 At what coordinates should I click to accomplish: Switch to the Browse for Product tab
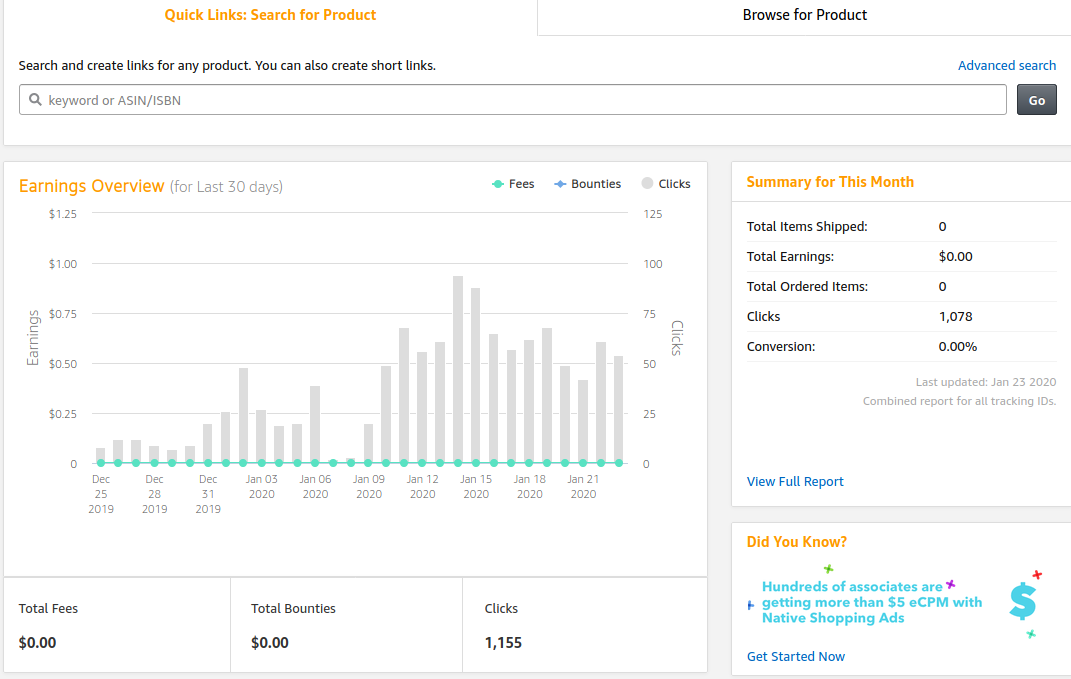tap(804, 16)
